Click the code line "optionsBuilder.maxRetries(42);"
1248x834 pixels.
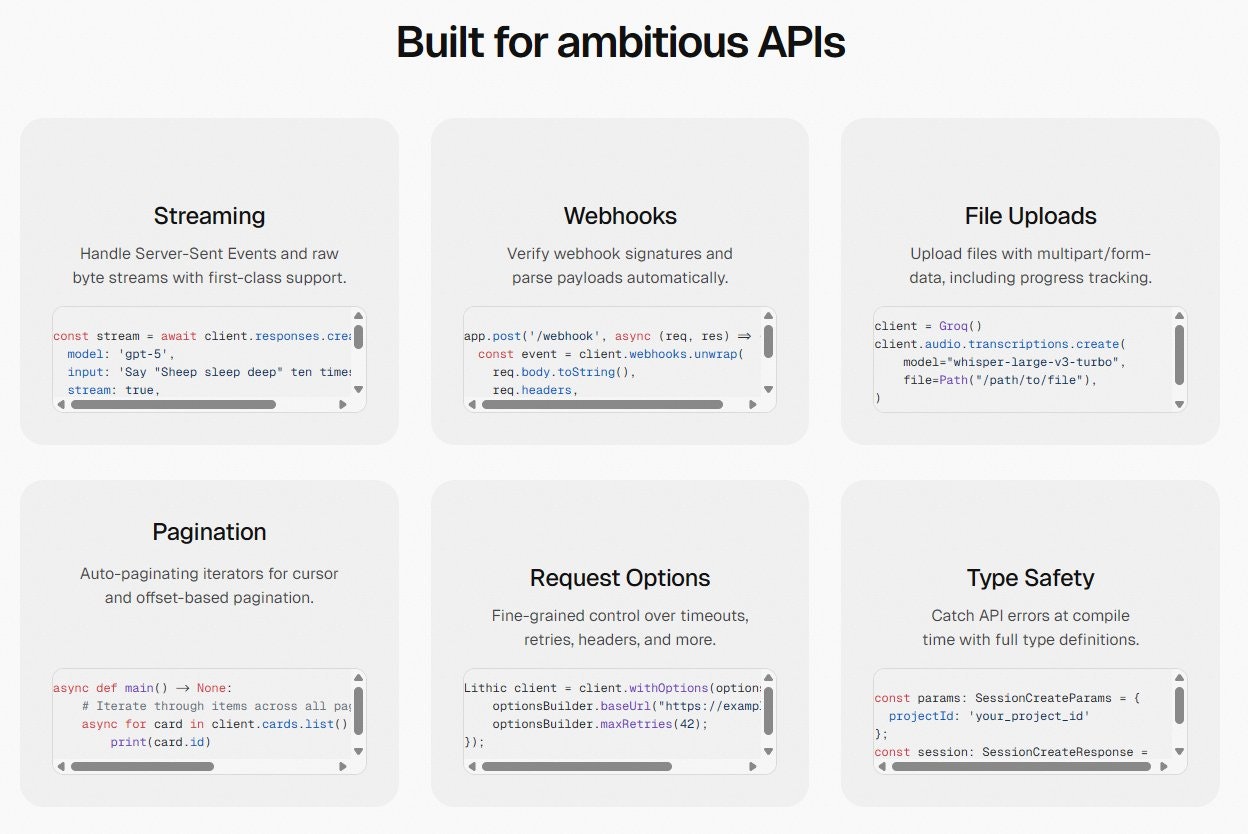(600, 724)
